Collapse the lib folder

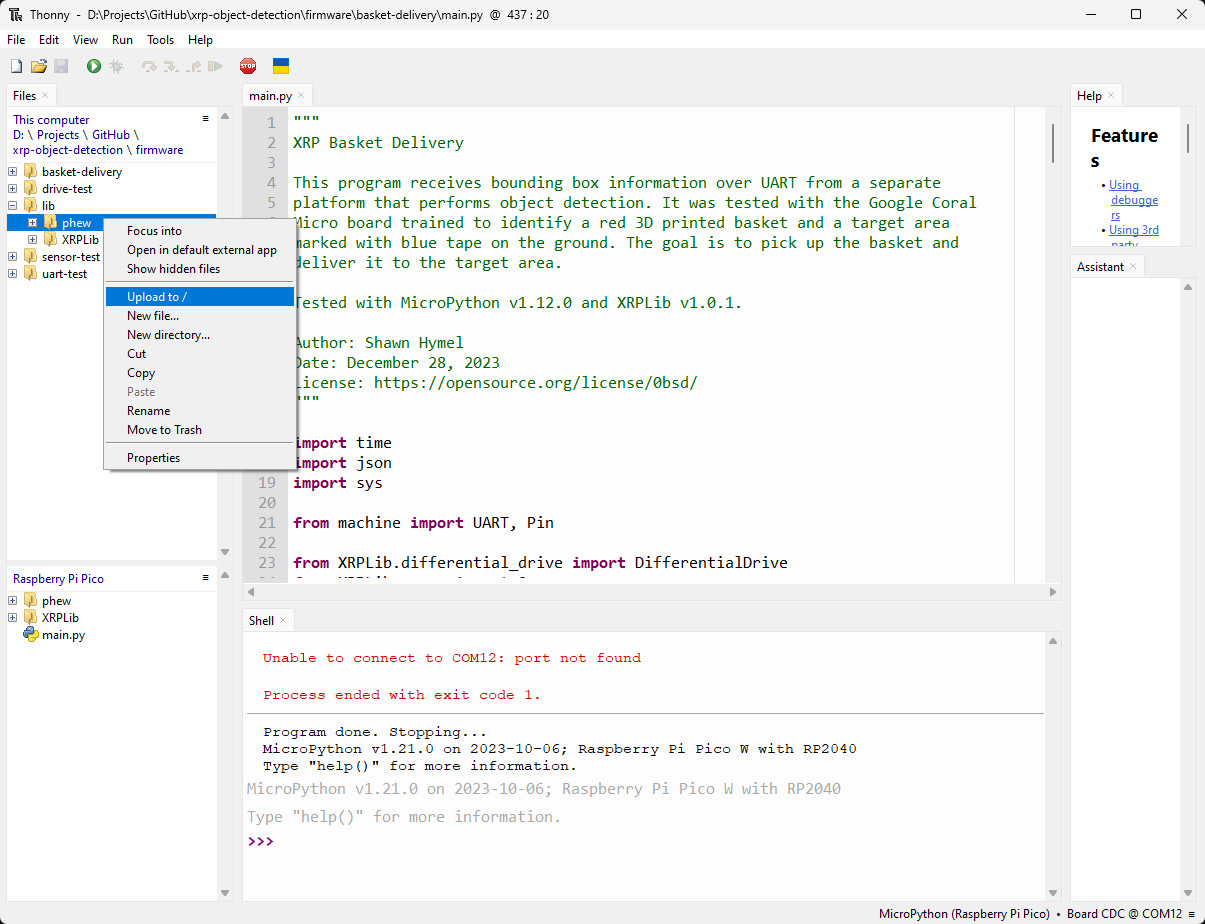tap(13, 205)
